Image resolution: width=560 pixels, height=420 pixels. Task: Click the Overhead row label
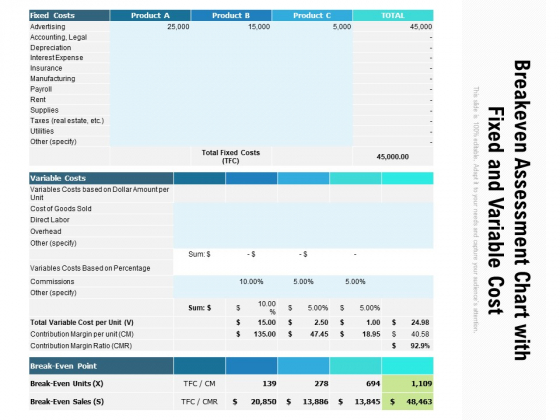46,231
